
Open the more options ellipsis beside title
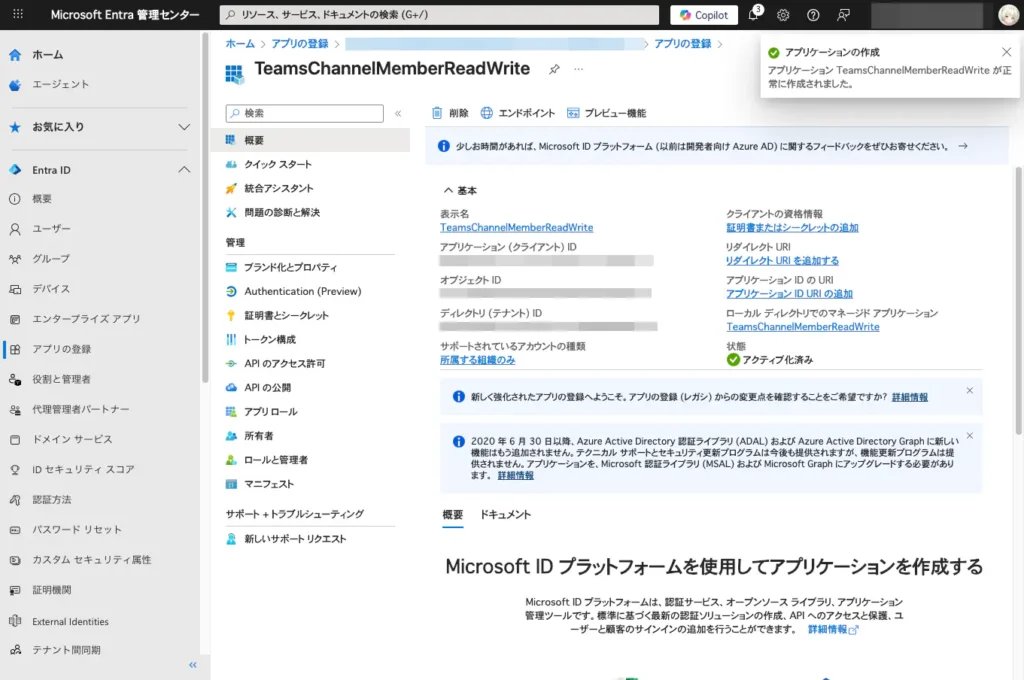[579, 69]
